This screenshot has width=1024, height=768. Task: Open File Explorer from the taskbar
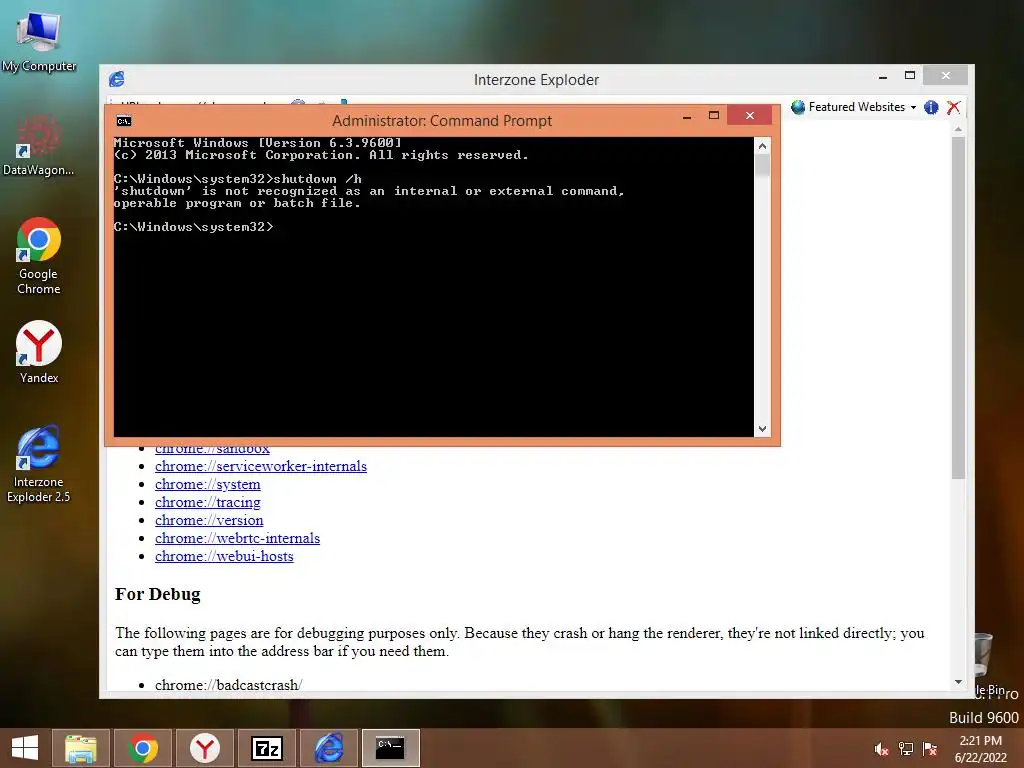pos(81,748)
